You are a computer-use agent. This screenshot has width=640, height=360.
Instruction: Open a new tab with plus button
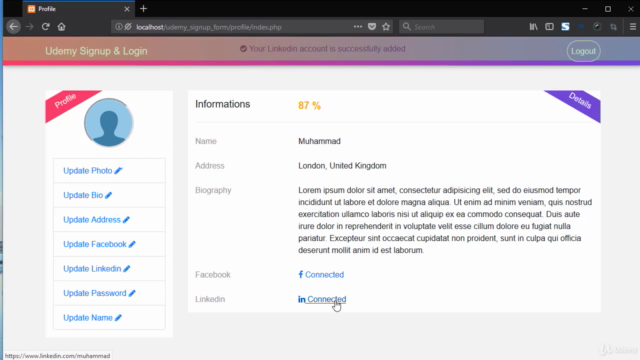(143, 9)
